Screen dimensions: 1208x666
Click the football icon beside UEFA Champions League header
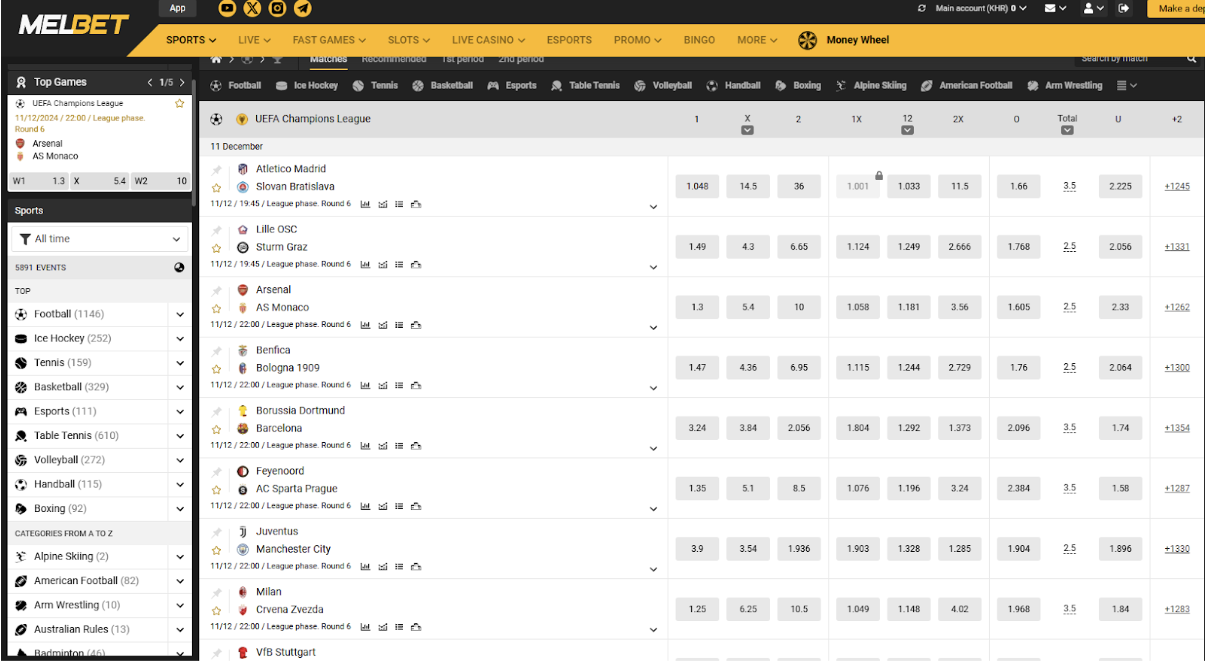click(x=216, y=119)
